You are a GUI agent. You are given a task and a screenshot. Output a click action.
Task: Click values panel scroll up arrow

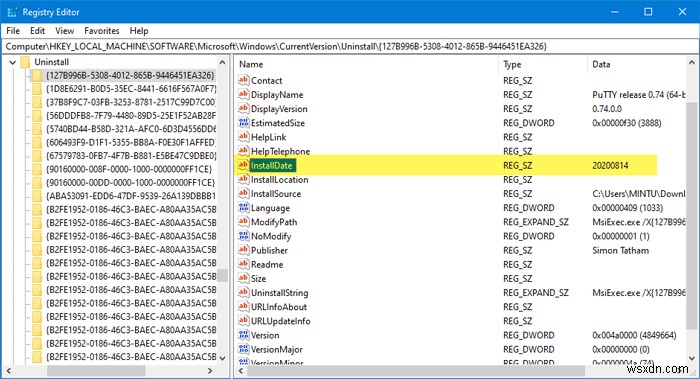(x=692, y=63)
